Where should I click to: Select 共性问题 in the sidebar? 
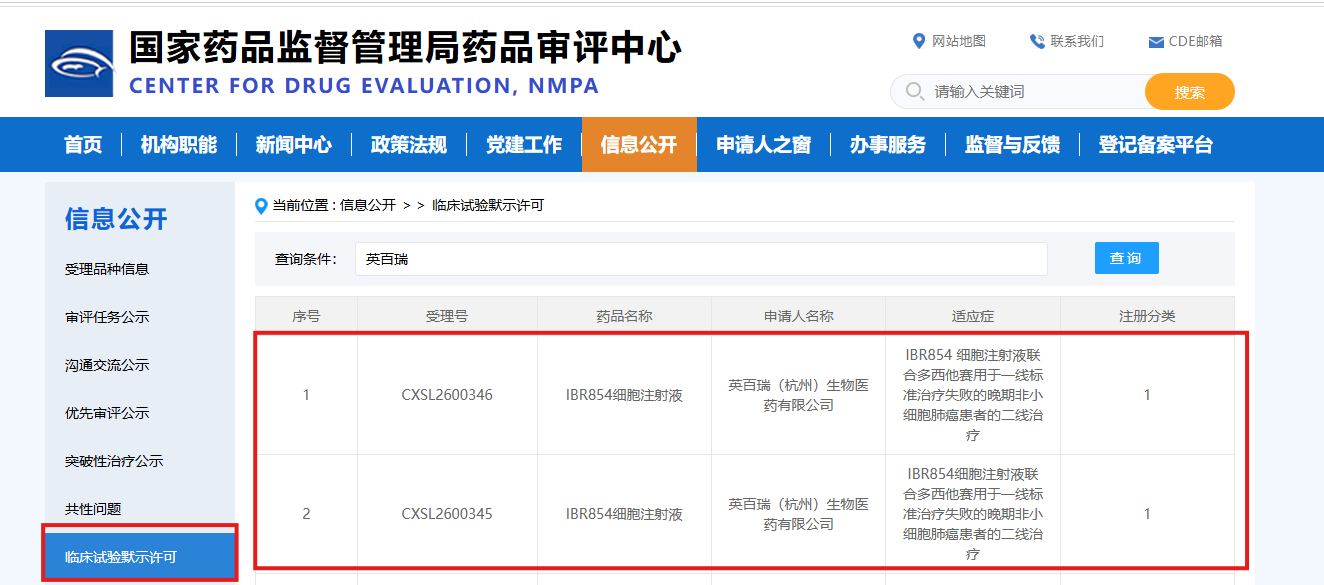93,509
